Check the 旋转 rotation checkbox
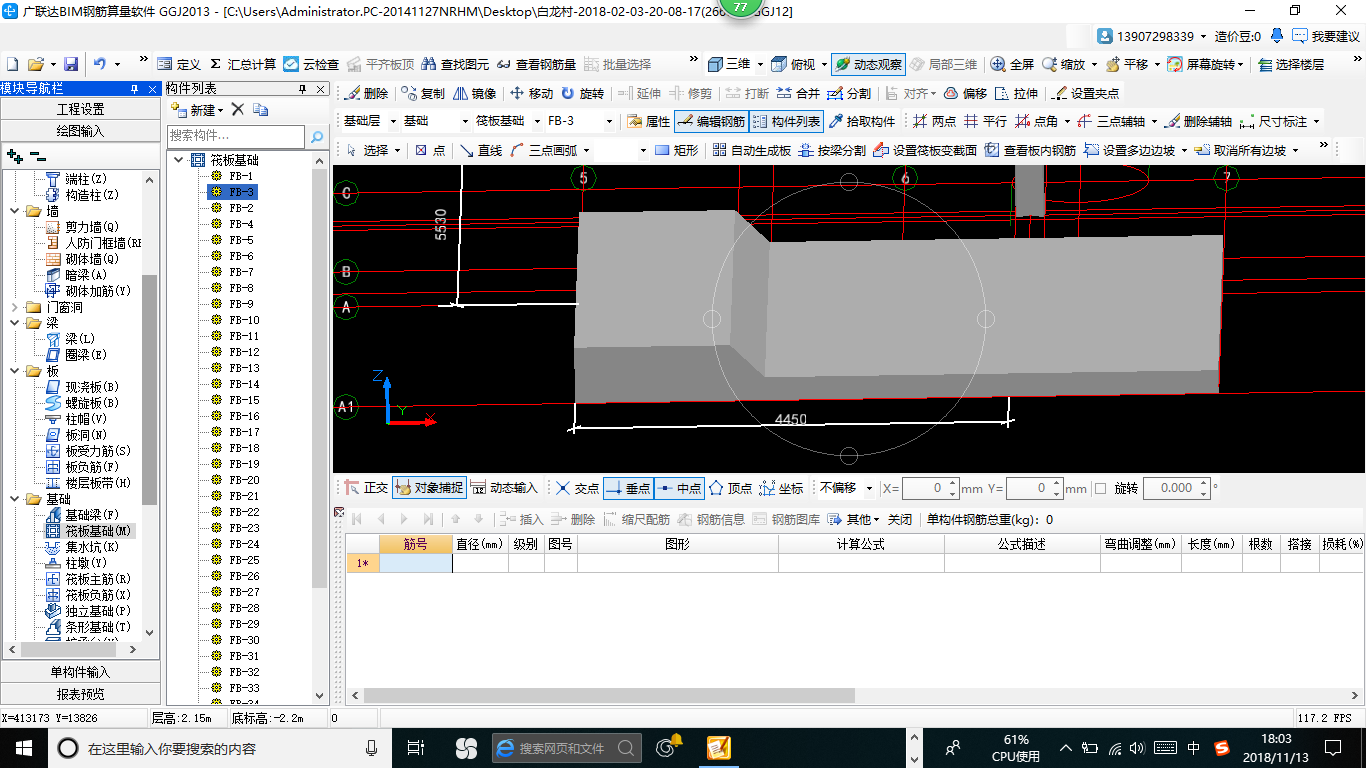 (1100, 489)
